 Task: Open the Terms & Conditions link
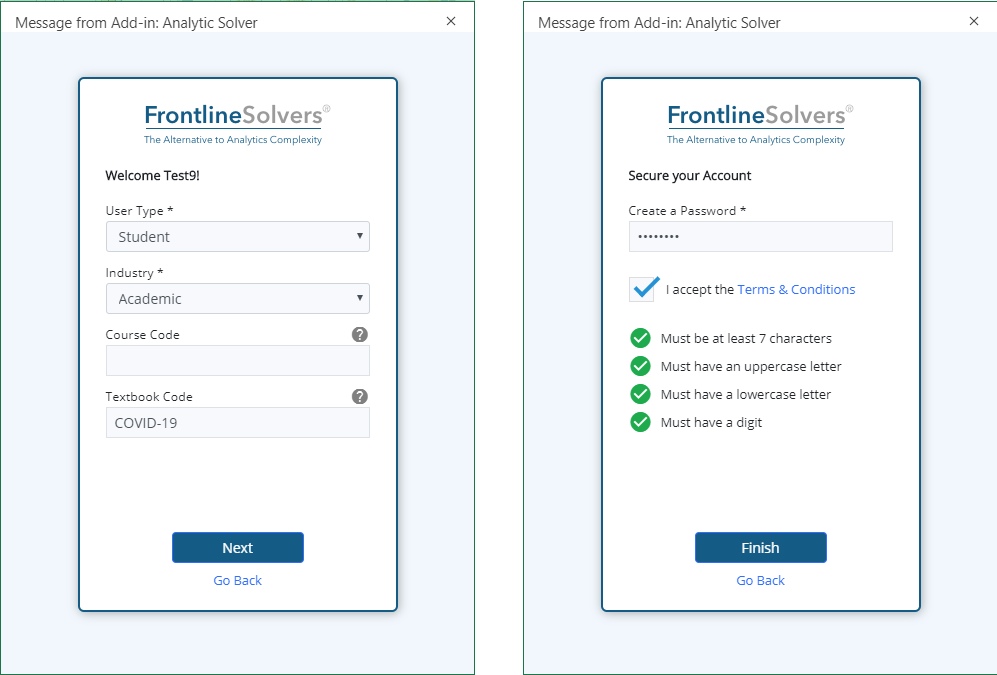[x=796, y=290]
